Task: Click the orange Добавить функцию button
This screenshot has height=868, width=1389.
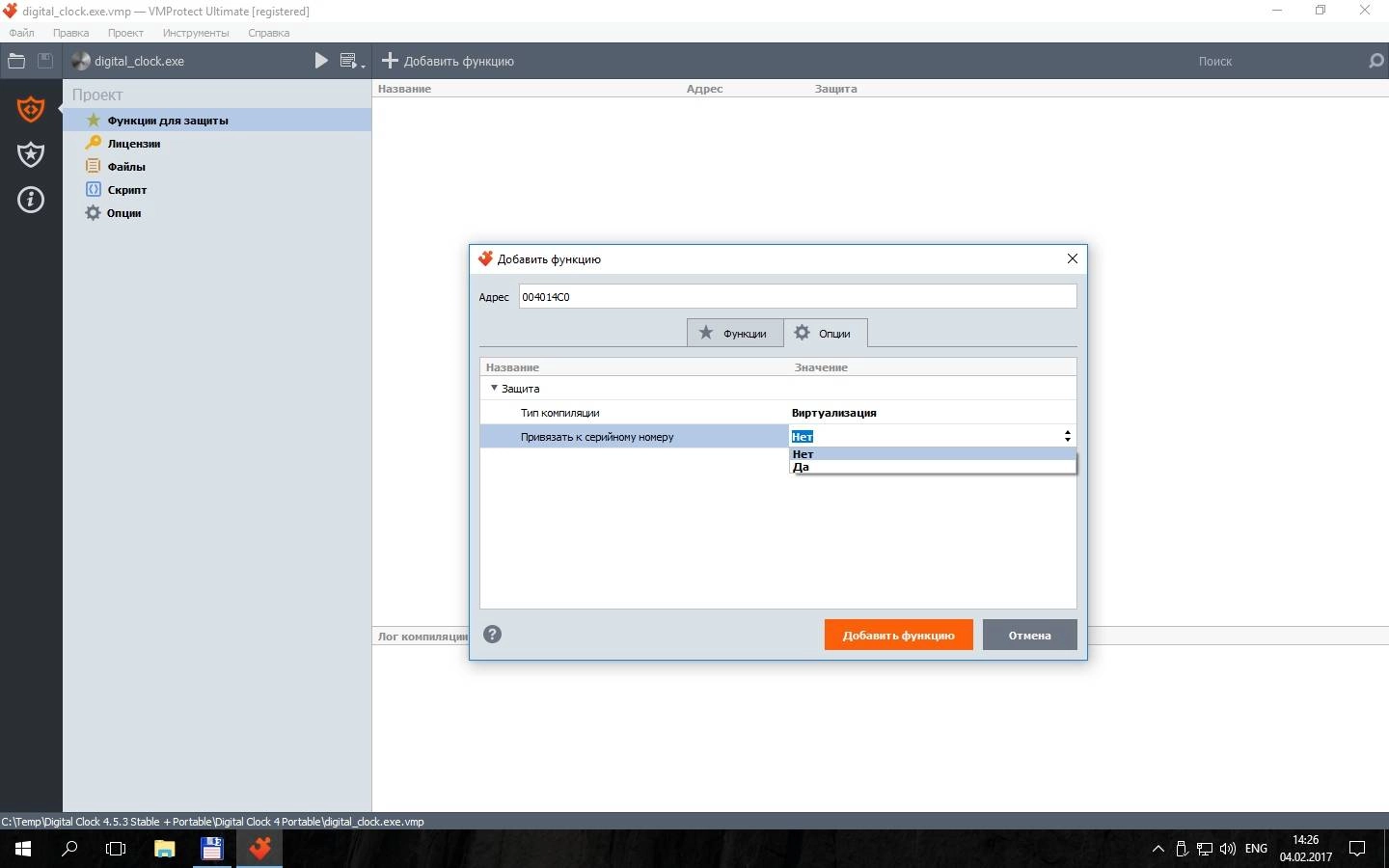Action: (x=898, y=635)
